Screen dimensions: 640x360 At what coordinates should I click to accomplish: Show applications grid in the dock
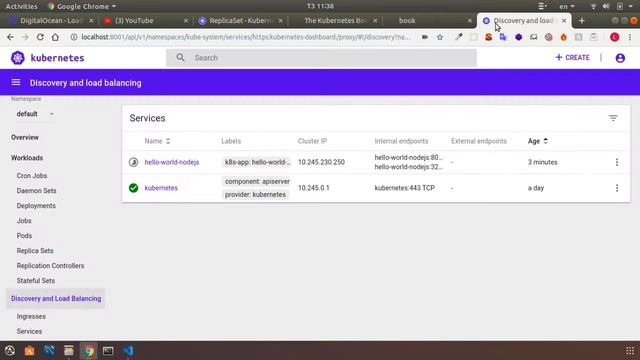coord(630,351)
